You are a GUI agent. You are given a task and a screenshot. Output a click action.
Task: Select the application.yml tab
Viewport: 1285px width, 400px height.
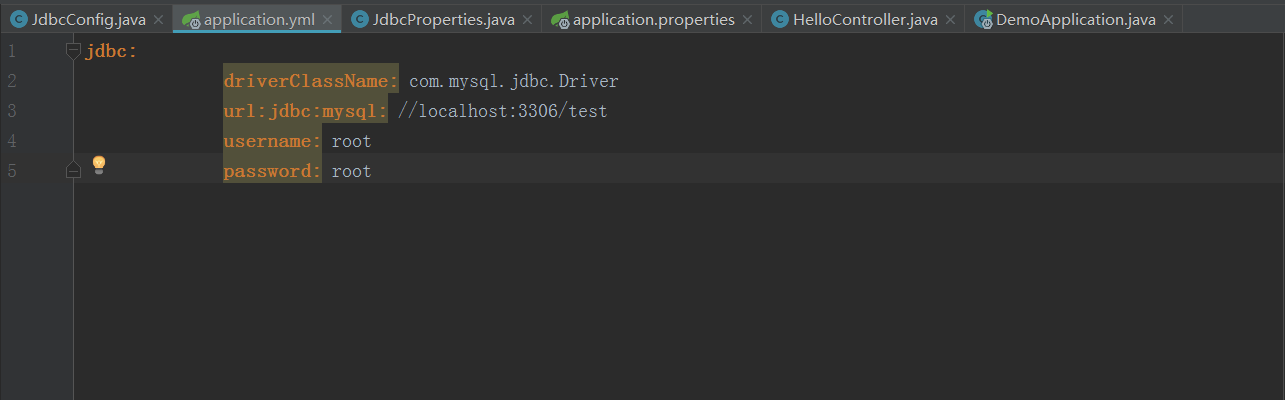(259, 19)
